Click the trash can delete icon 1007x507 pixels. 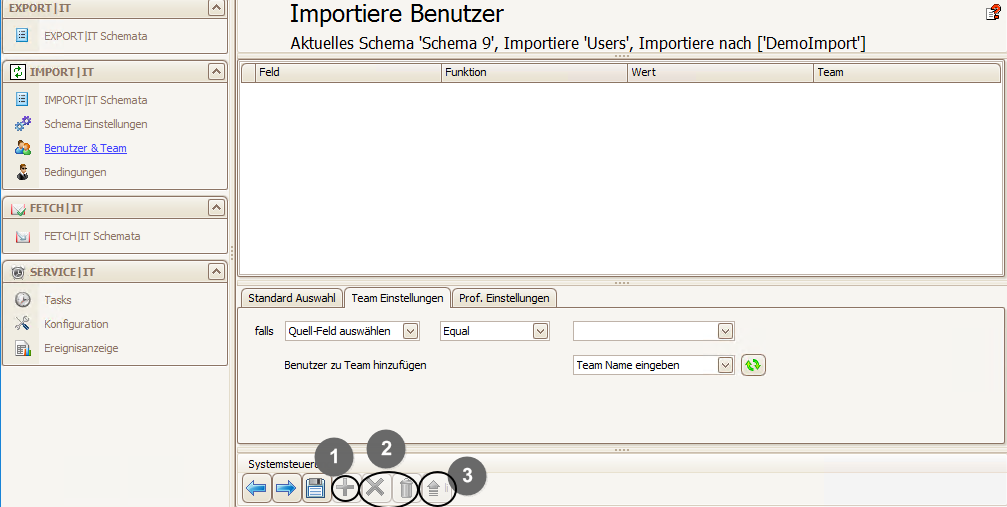[x=406, y=488]
